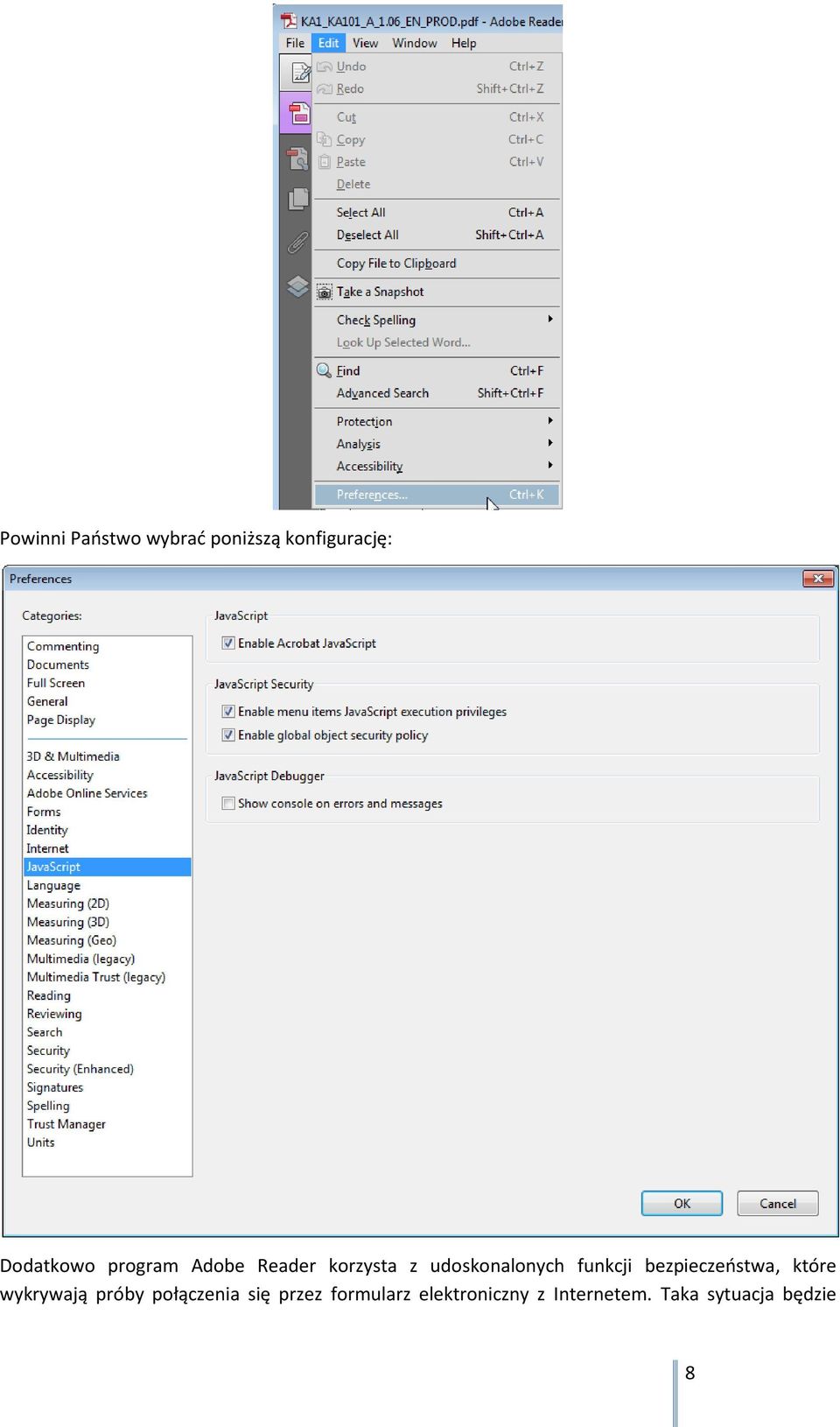Expand the Protection submenu arrow
This screenshot has height=1427, width=840.
(x=550, y=421)
